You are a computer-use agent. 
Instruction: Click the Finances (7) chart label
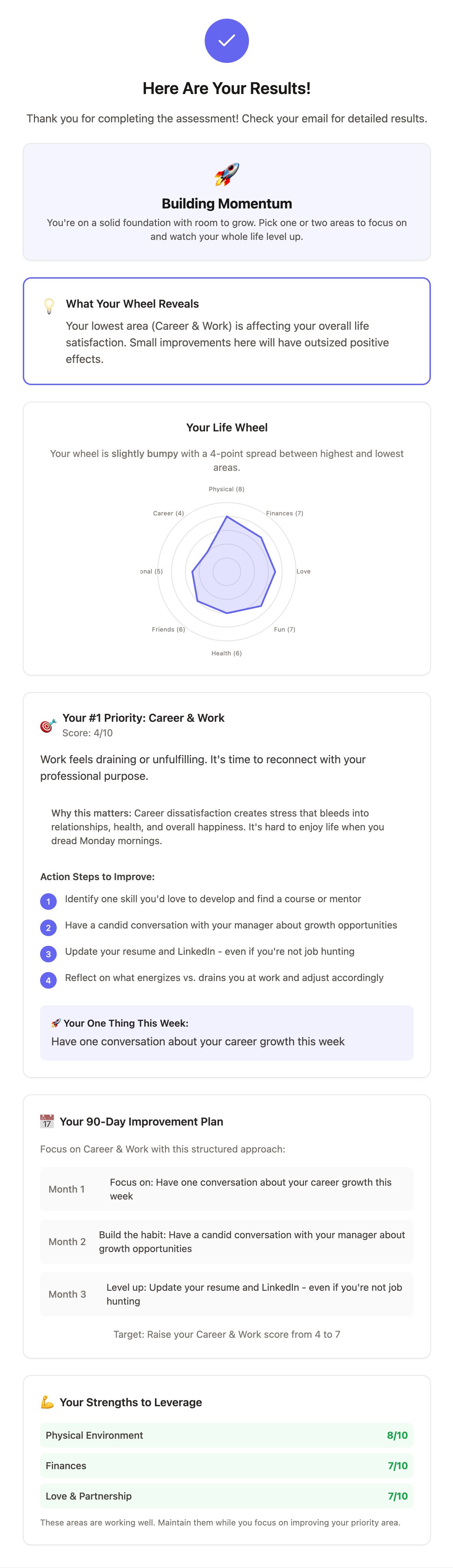[x=284, y=513]
